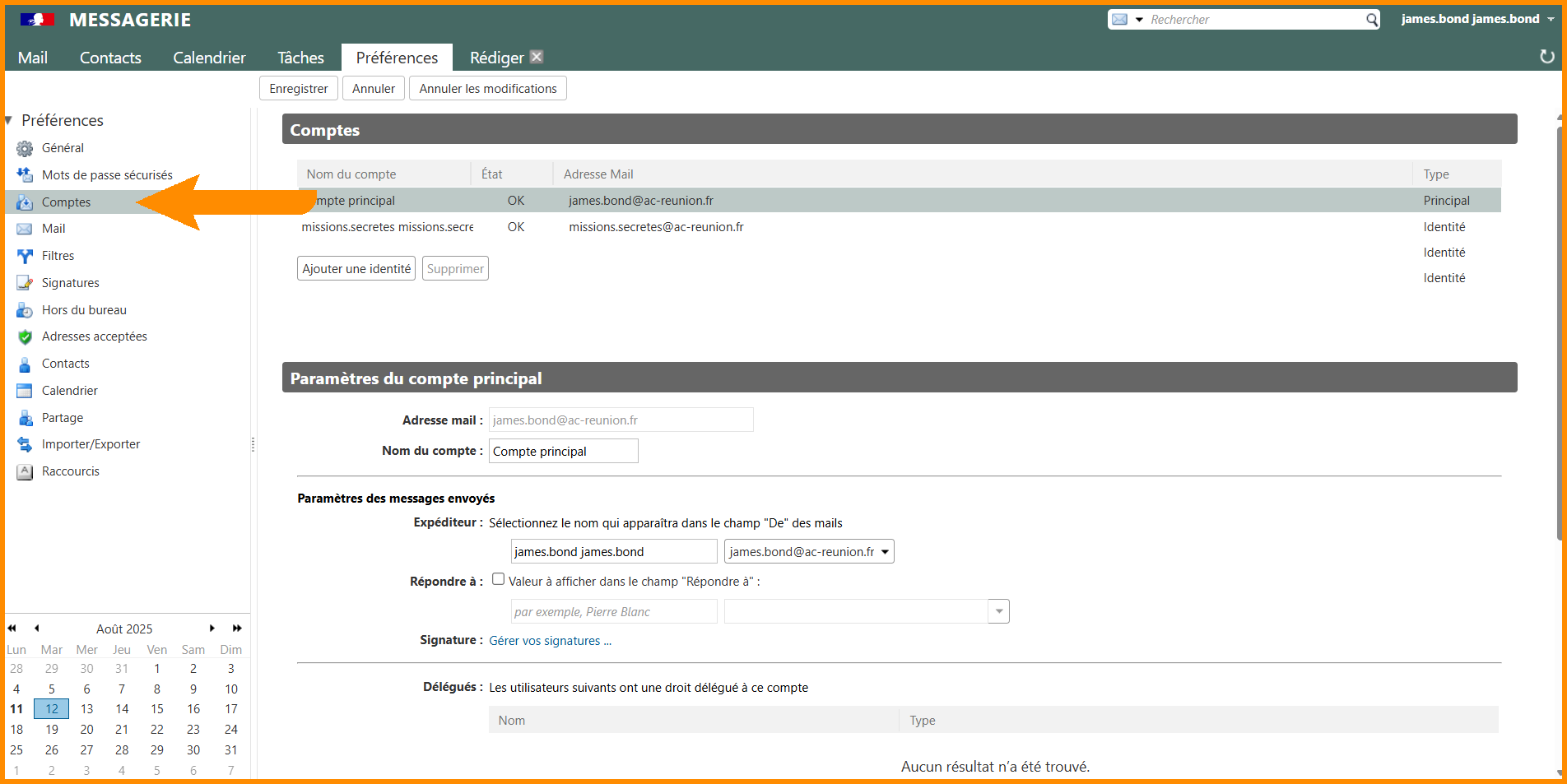Click the search magnifier icon

click(x=1372, y=20)
